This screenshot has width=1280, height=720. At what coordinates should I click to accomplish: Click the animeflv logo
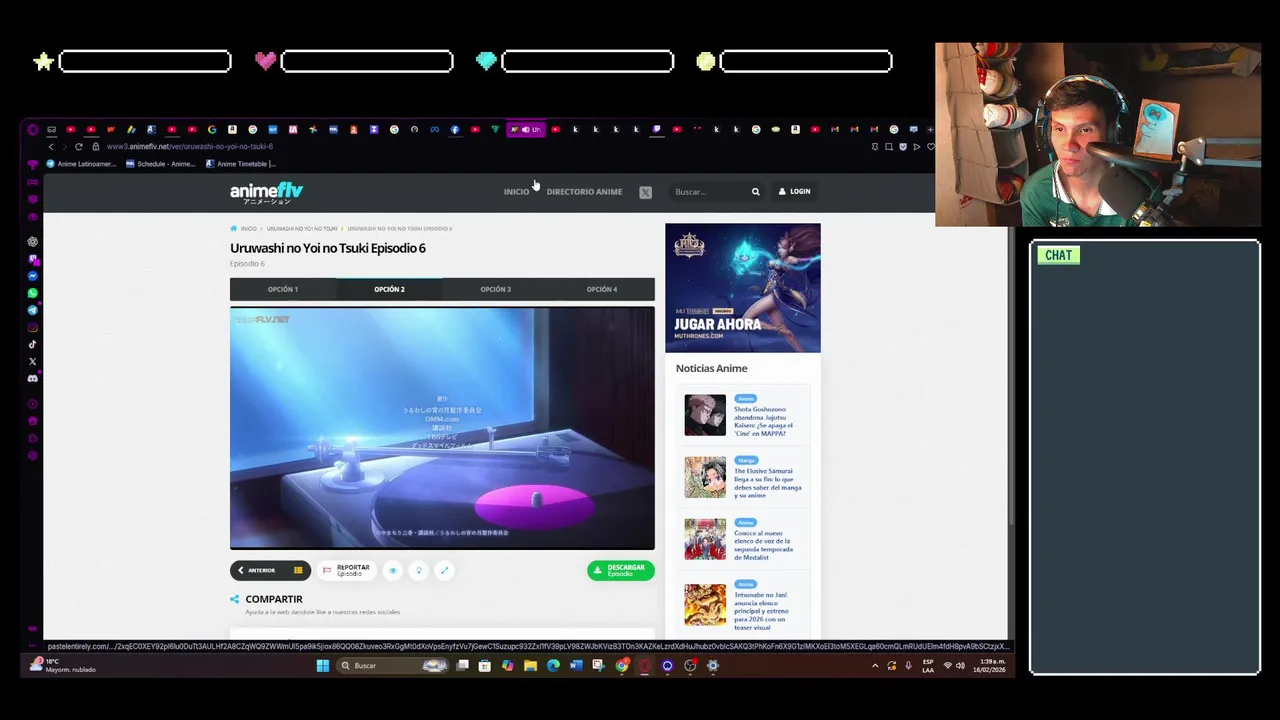pyautogui.click(x=266, y=192)
